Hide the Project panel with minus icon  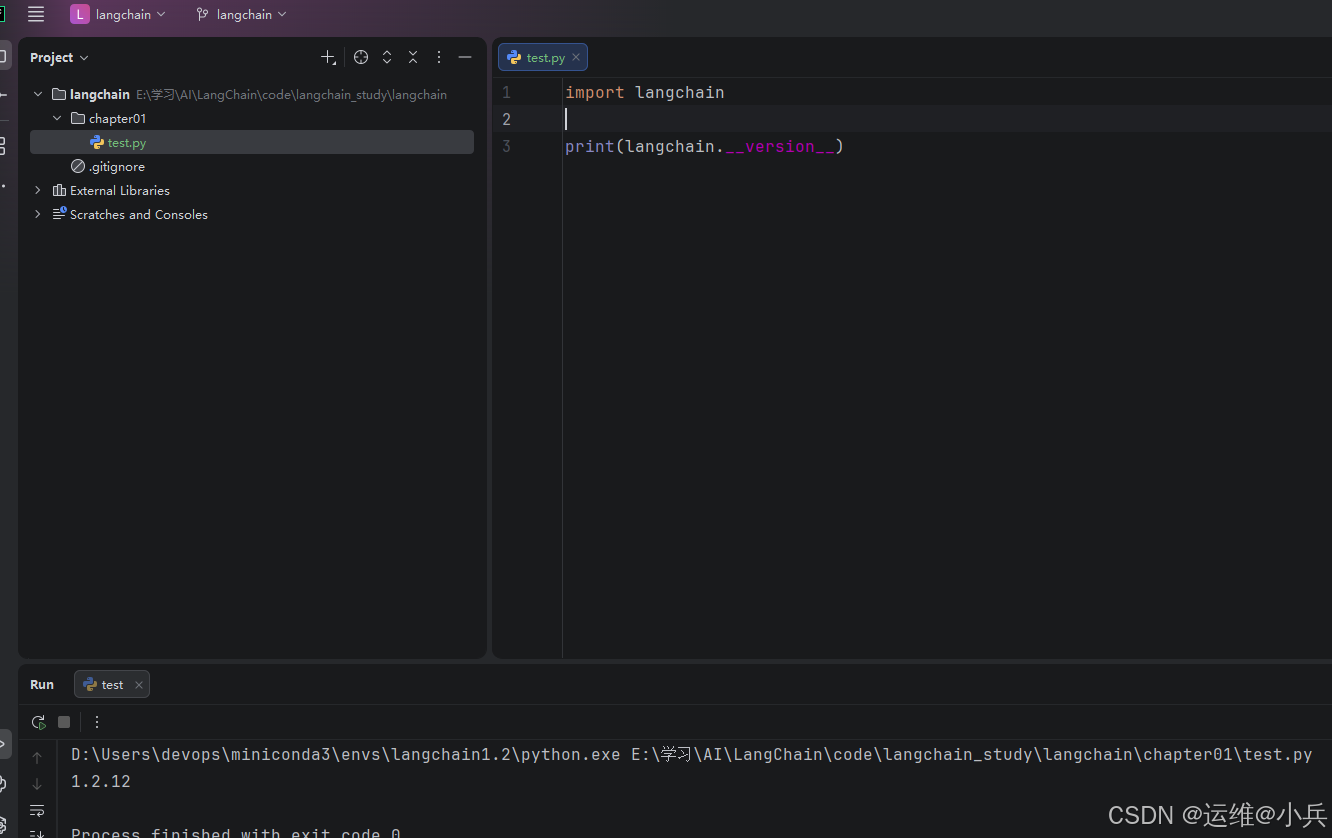click(x=465, y=58)
